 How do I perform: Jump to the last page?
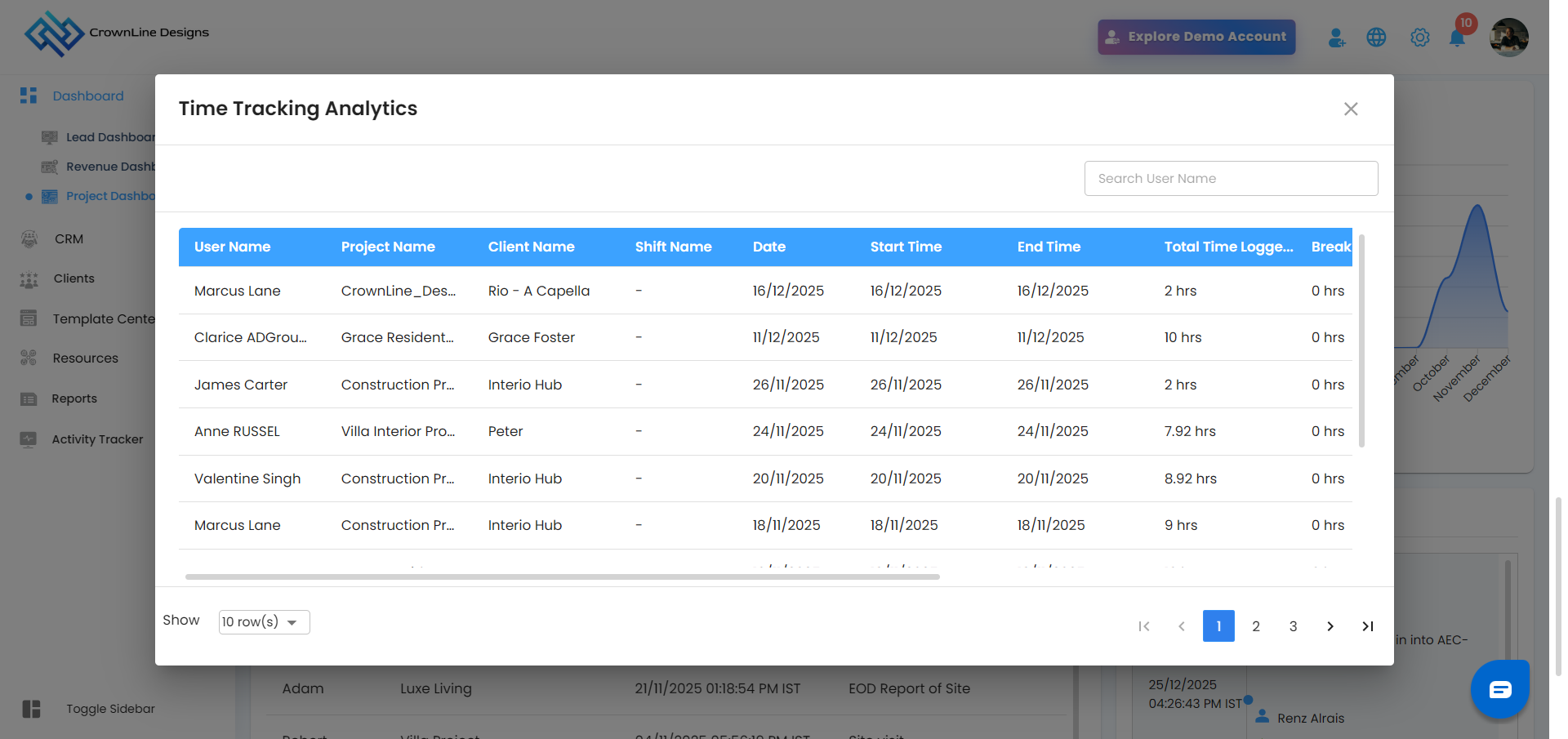(x=1368, y=626)
